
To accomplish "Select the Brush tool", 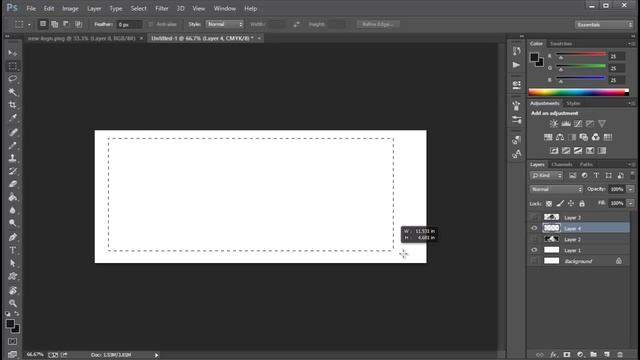I will tap(13, 145).
